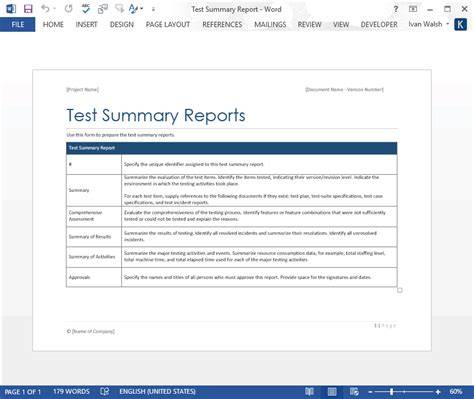
Task: Select Print Layout view in status bar
Action: [x=332, y=392]
